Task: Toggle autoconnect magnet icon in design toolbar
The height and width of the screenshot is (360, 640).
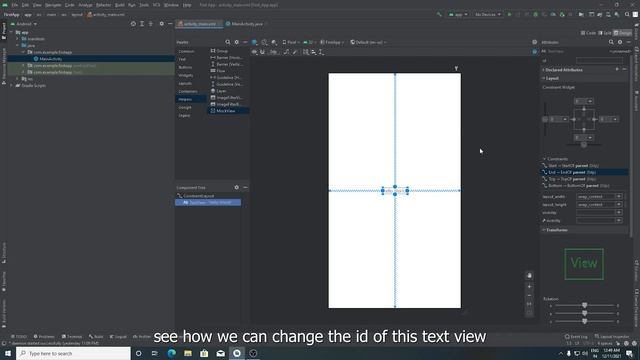Action: (262, 52)
